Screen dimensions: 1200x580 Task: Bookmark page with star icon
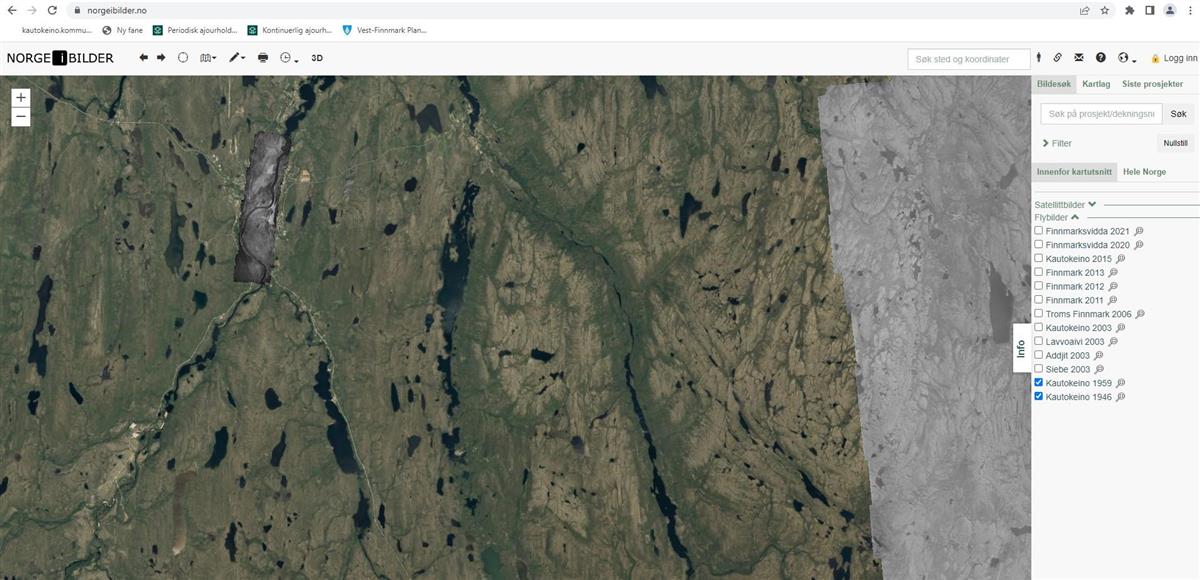click(1105, 10)
